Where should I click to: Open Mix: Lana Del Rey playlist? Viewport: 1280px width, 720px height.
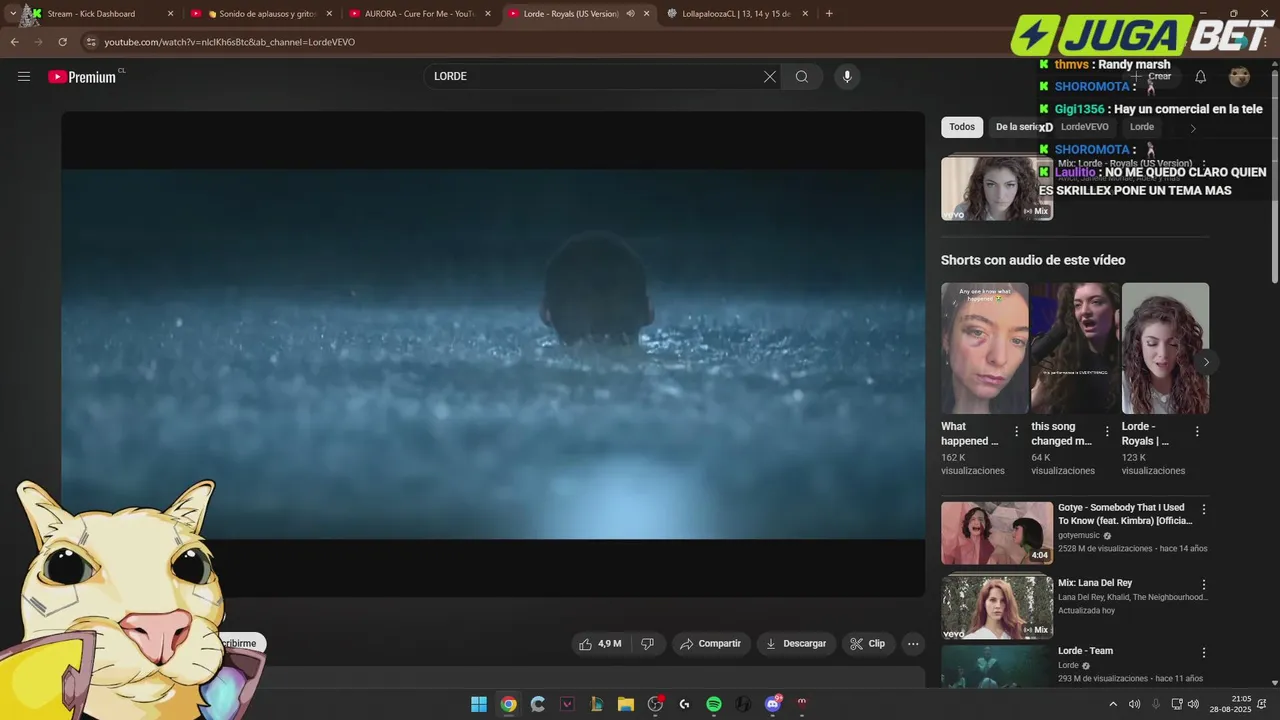[x=1095, y=583]
